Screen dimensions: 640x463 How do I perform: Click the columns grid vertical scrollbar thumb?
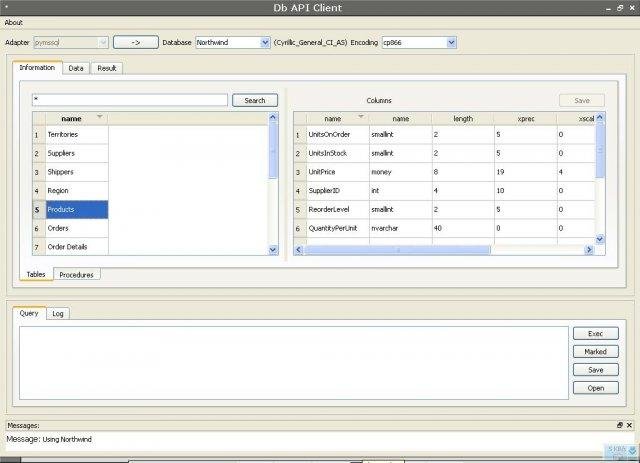600,150
